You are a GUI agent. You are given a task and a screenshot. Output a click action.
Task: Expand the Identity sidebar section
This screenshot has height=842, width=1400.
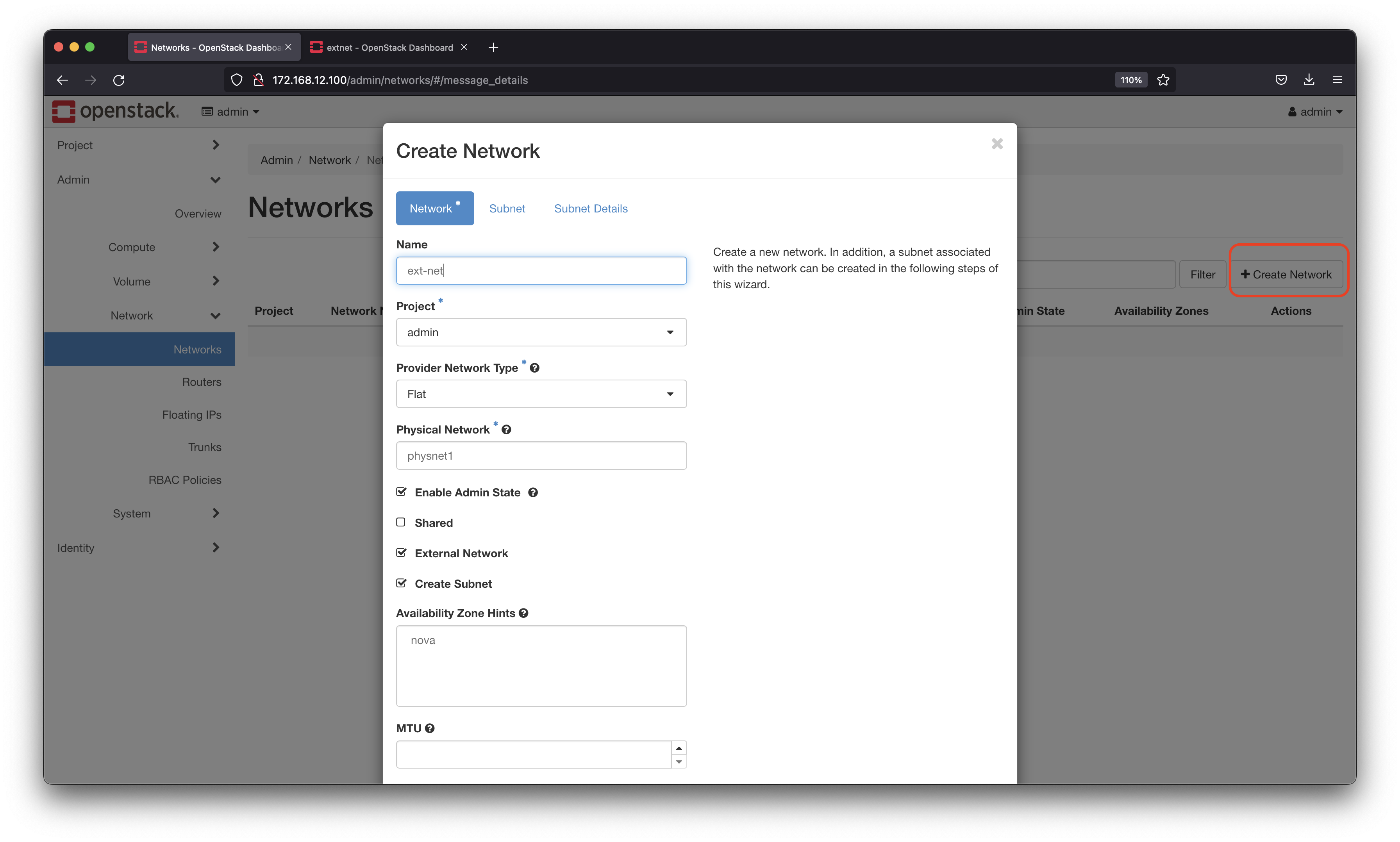[138, 548]
